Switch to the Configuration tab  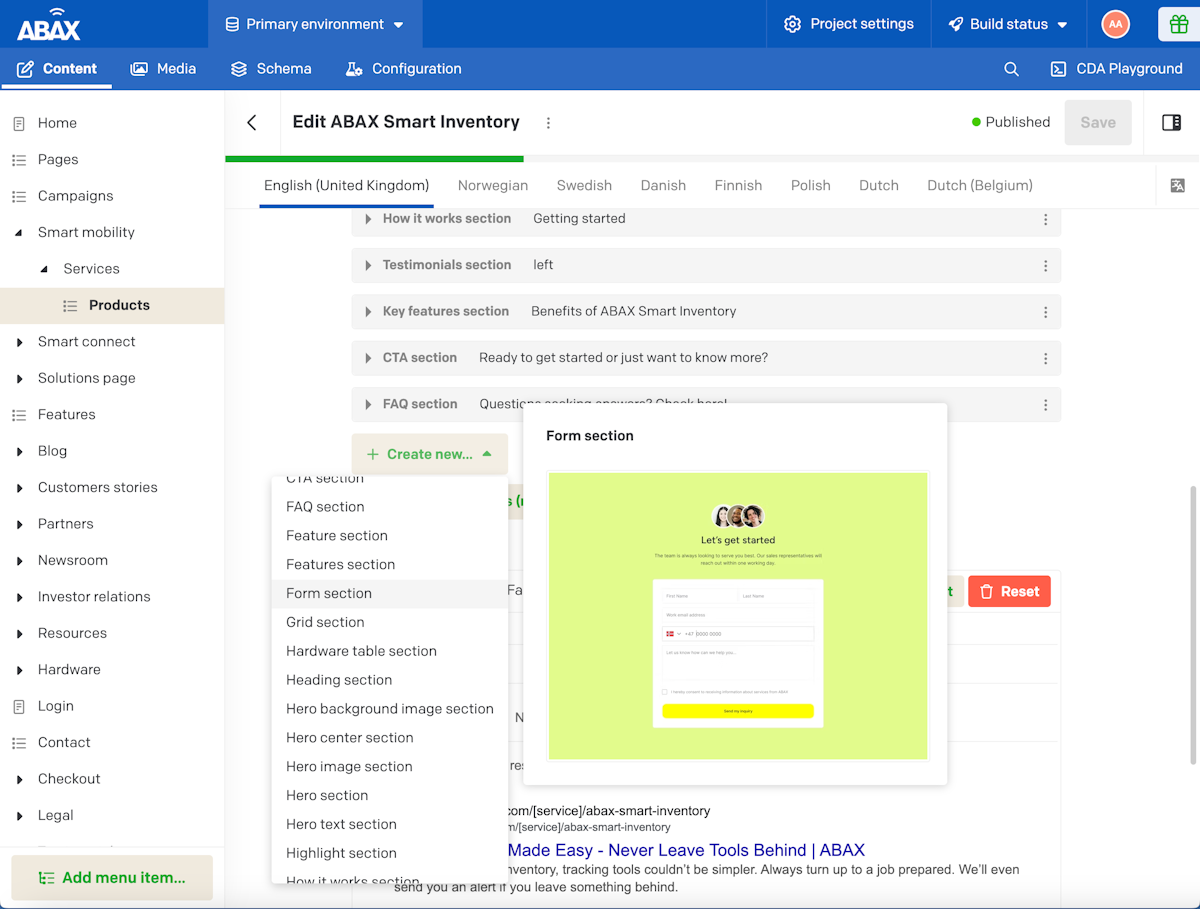pyautogui.click(x=403, y=69)
